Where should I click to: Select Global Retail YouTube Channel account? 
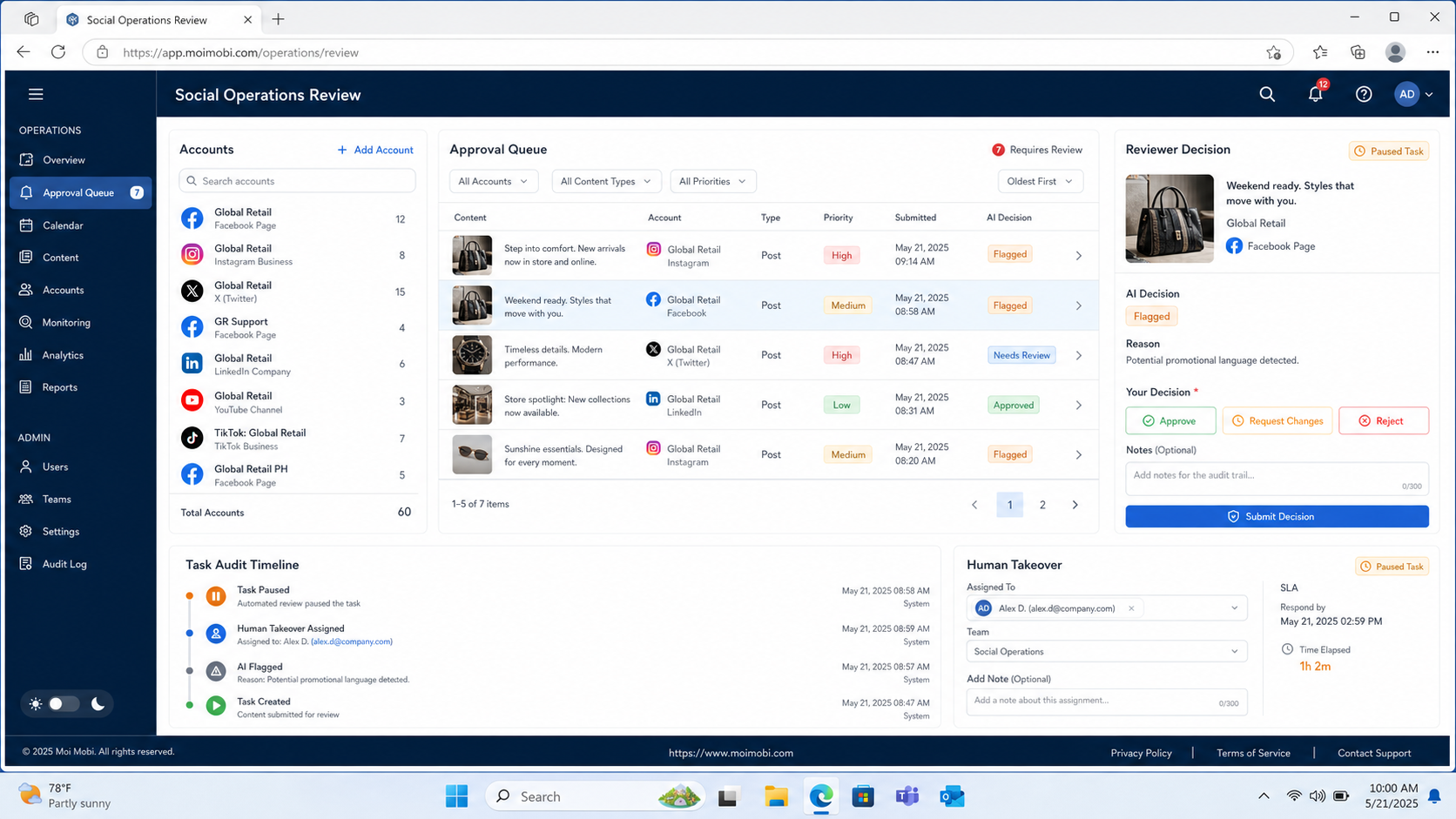(x=294, y=401)
